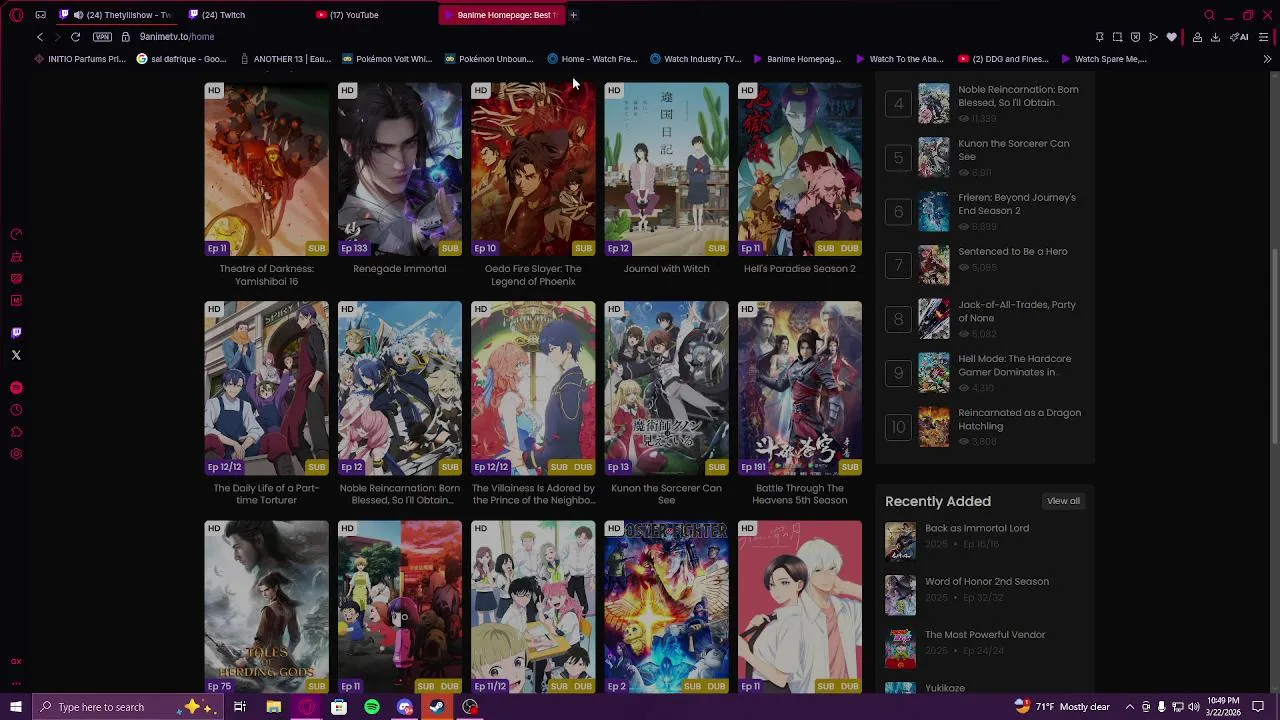This screenshot has width=1280, height=720.
Task: Expand the hidden bookmarks chevron
Action: [1267, 59]
